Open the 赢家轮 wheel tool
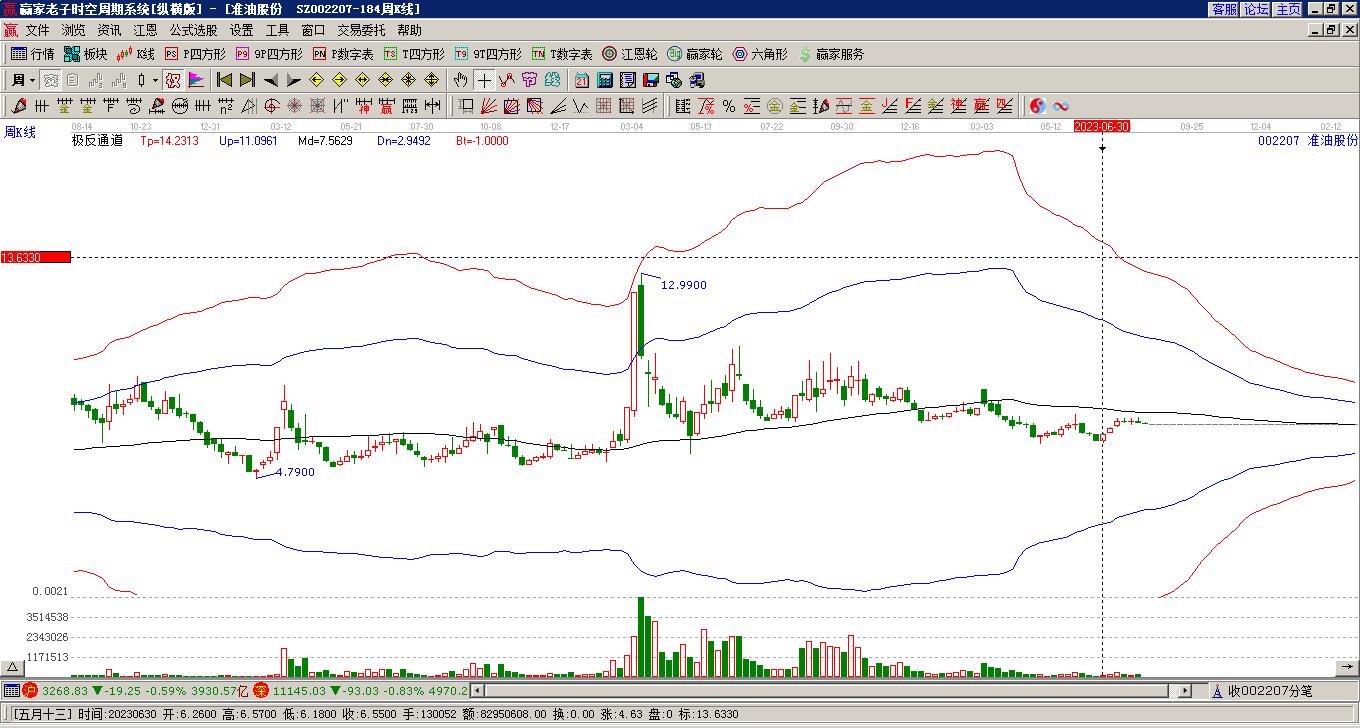 tap(695, 54)
